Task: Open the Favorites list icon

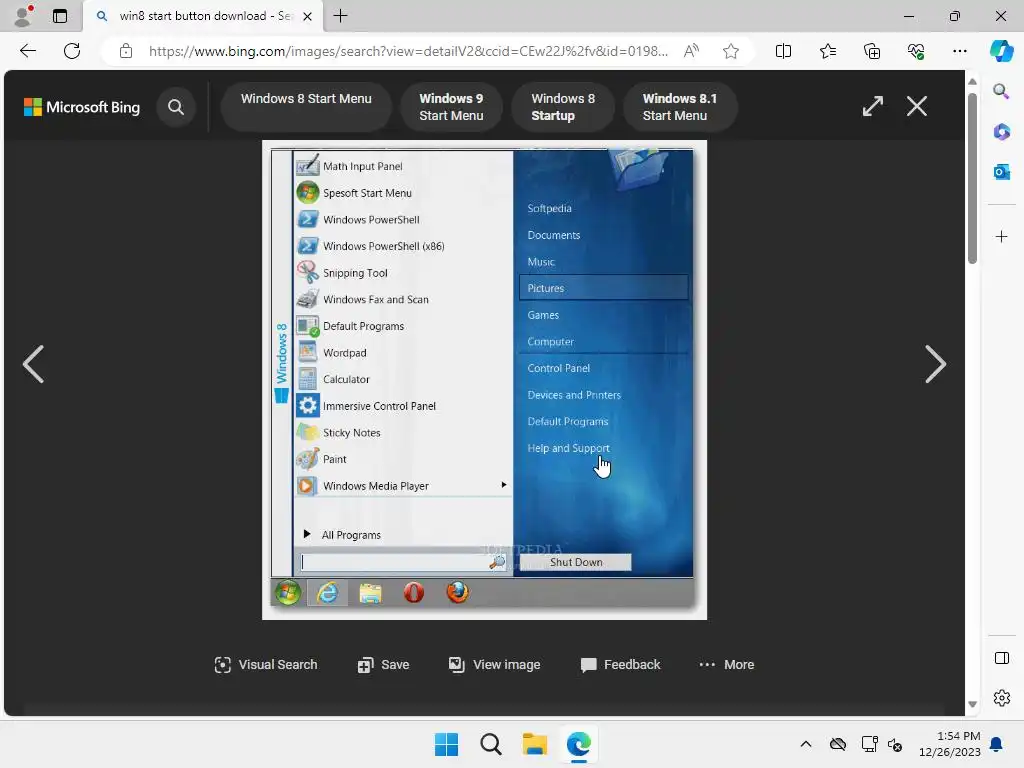Action: pos(827,51)
